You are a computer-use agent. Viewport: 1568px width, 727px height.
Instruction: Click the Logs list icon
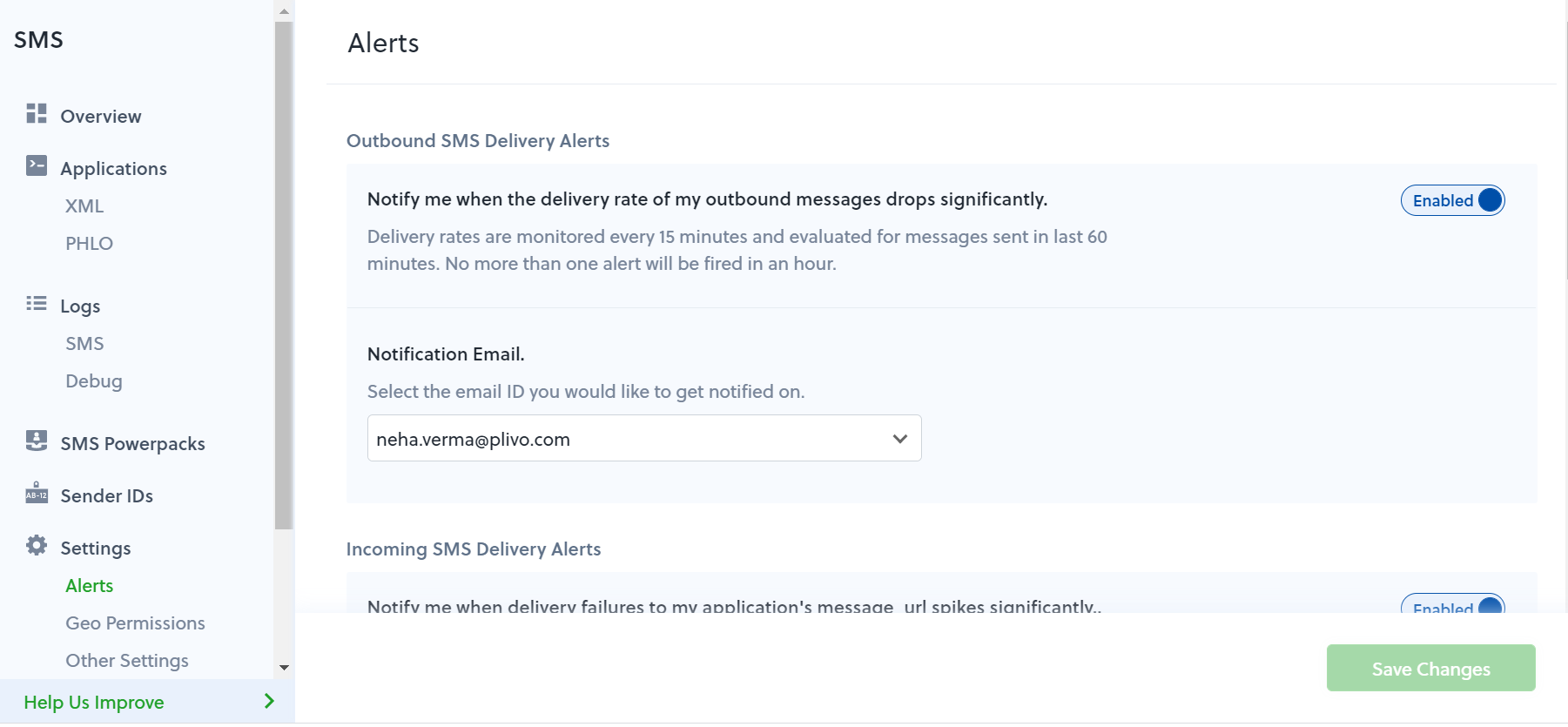pos(37,303)
